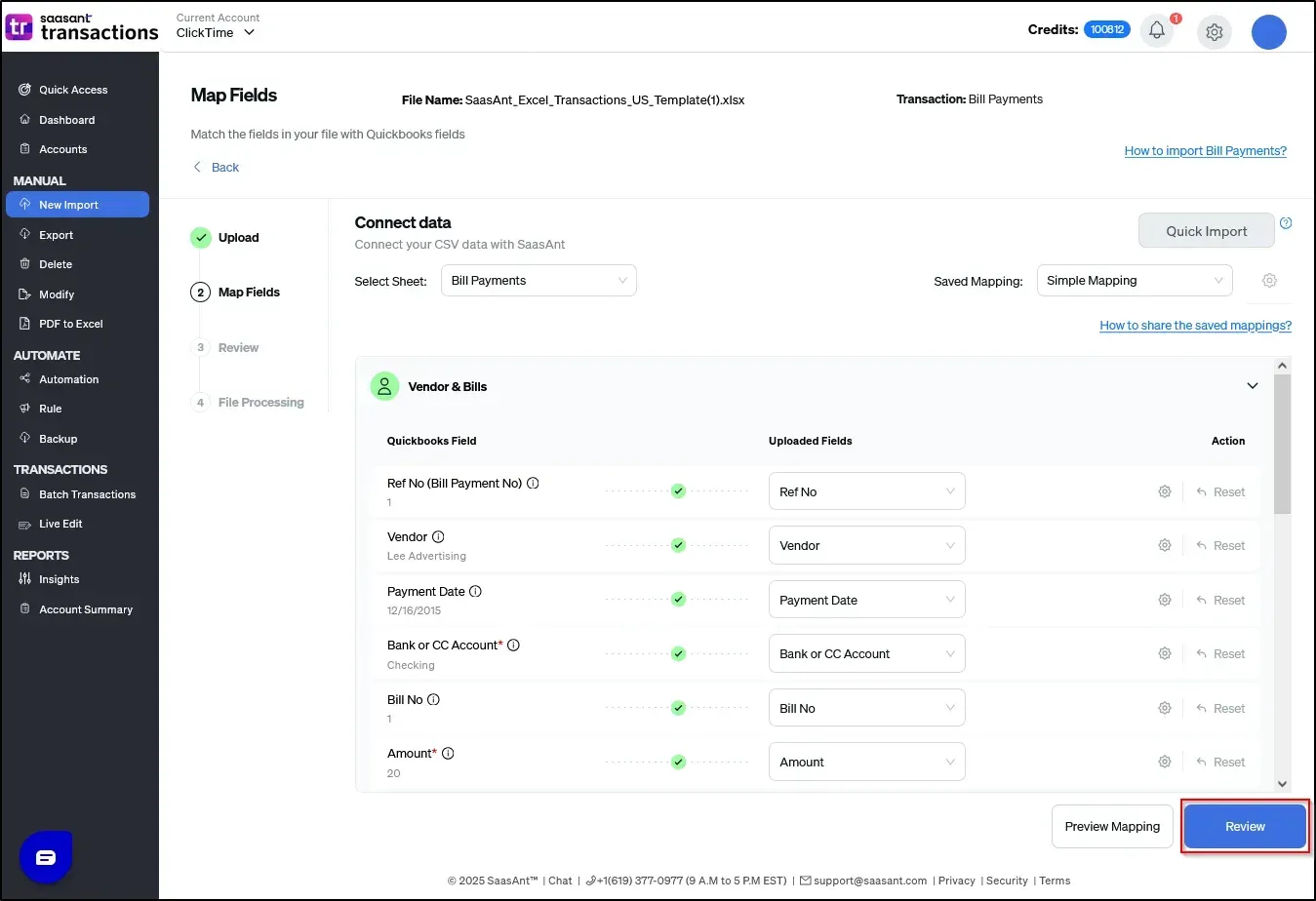The width and height of the screenshot is (1316, 901).
Task: Open Live Edit in the sidebar
Action: click(x=60, y=524)
